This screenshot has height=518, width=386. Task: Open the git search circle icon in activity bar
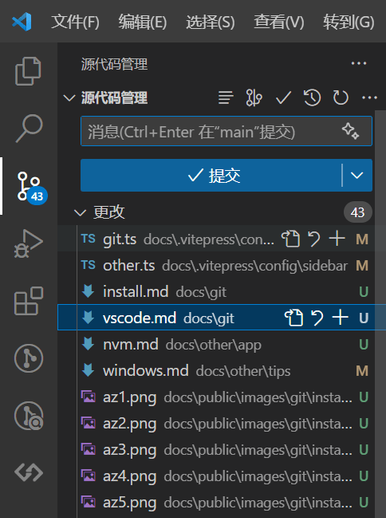pos(29,416)
